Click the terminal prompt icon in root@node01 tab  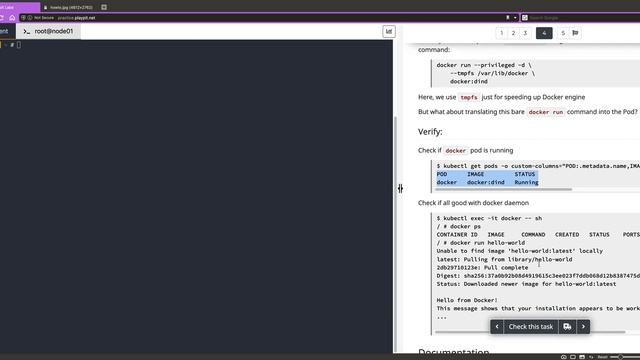point(27,31)
